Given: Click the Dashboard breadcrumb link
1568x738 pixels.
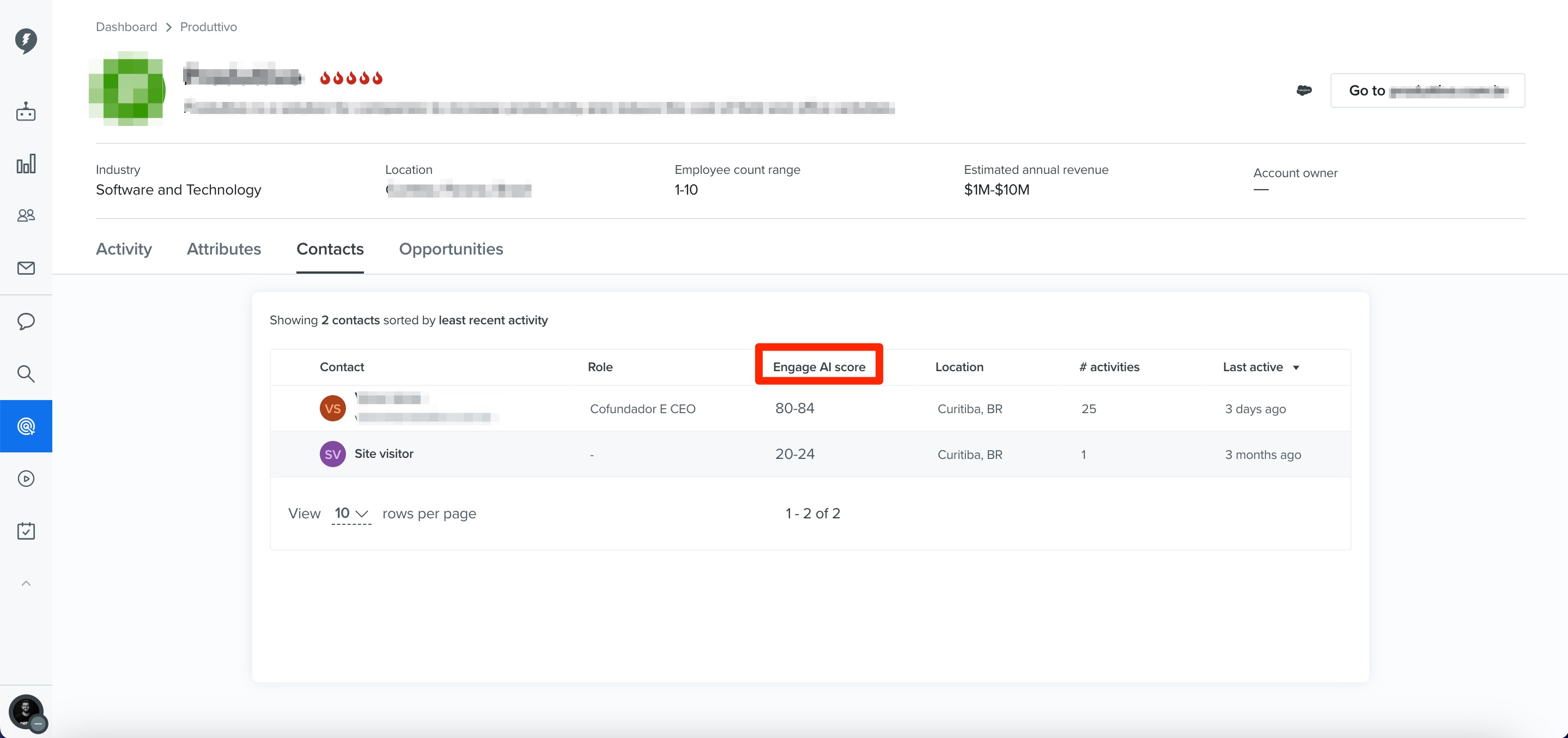Looking at the screenshot, I should 126,27.
